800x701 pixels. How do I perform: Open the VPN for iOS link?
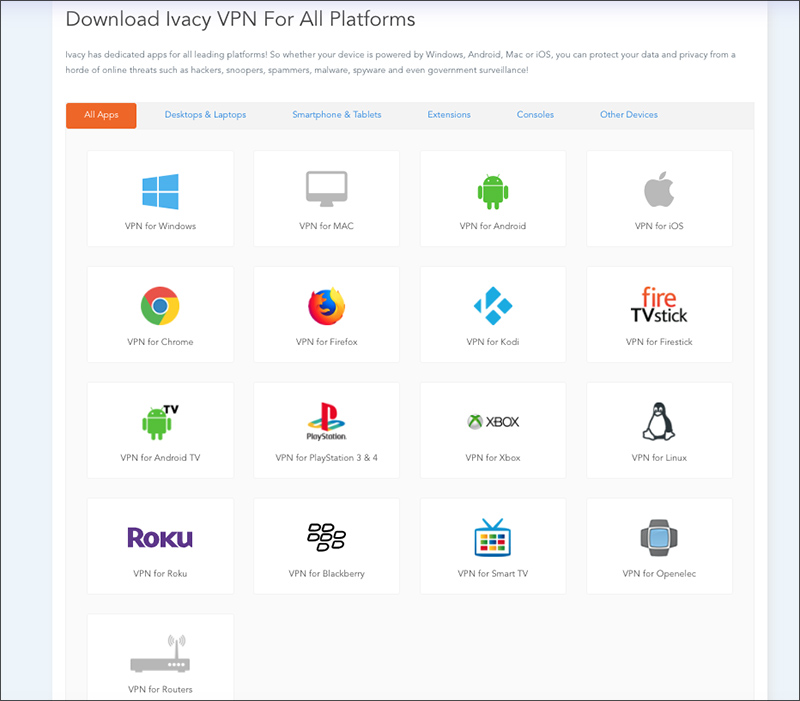tap(659, 226)
